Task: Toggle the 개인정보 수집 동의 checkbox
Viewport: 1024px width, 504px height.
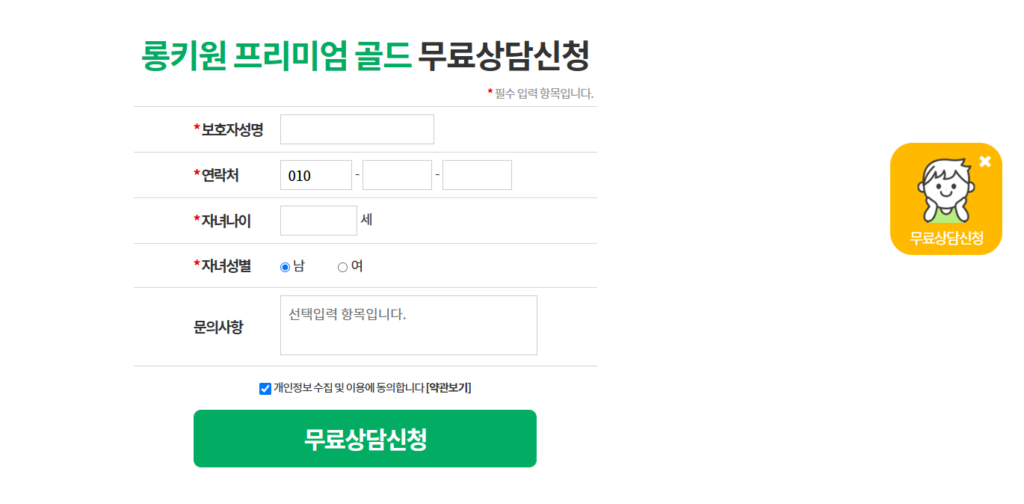Action: point(264,389)
